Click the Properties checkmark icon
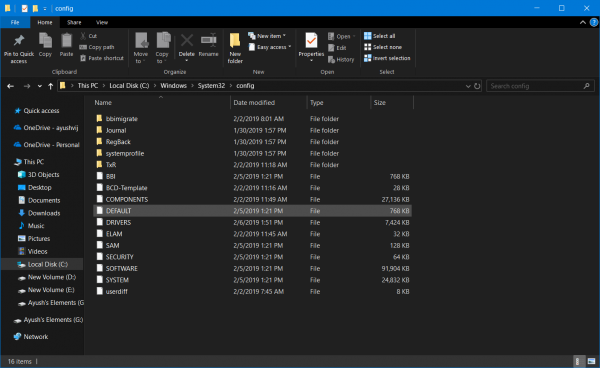This screenshot has height=368, width=600. tap(311, 41)
